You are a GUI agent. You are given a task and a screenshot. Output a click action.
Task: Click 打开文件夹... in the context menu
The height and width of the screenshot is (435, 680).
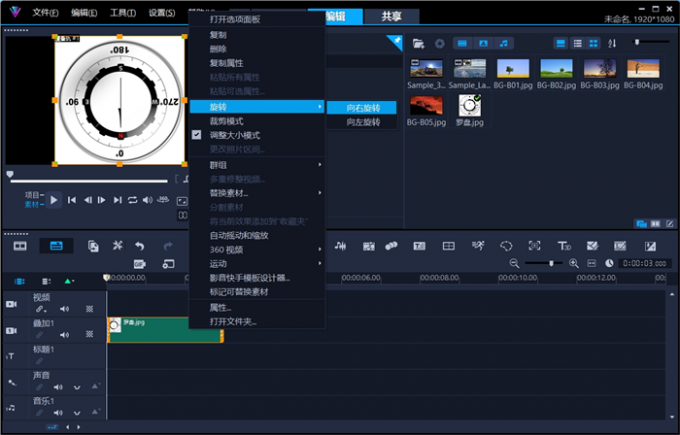pyautogui.click(x=258, y=321)
